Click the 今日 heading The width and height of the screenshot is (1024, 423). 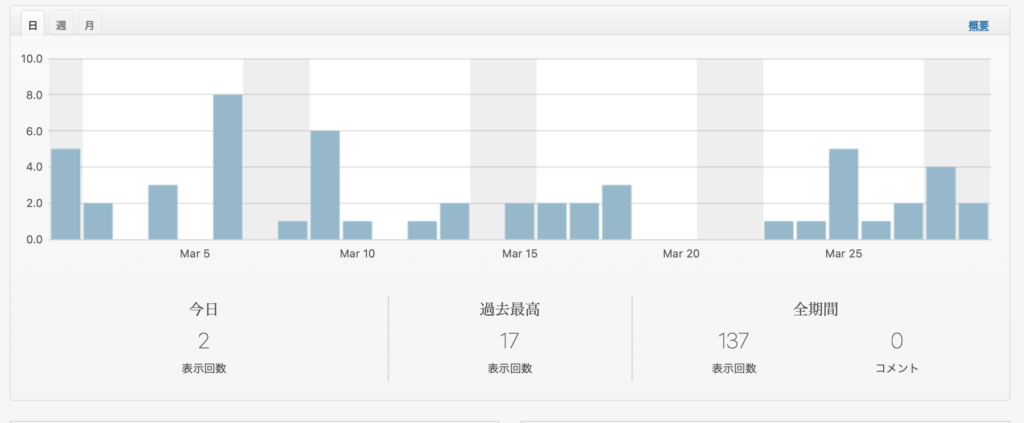coord(203,309)
